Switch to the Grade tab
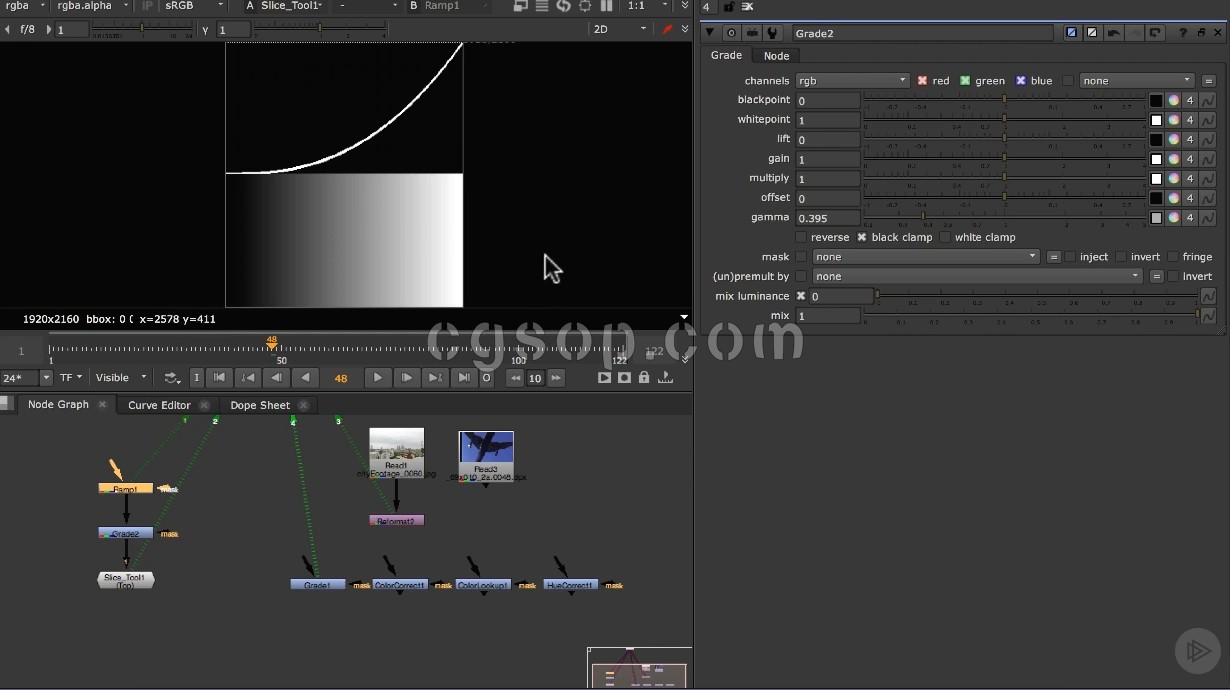Viewport: 1230px width, 690px height. (x=726, y=56)
